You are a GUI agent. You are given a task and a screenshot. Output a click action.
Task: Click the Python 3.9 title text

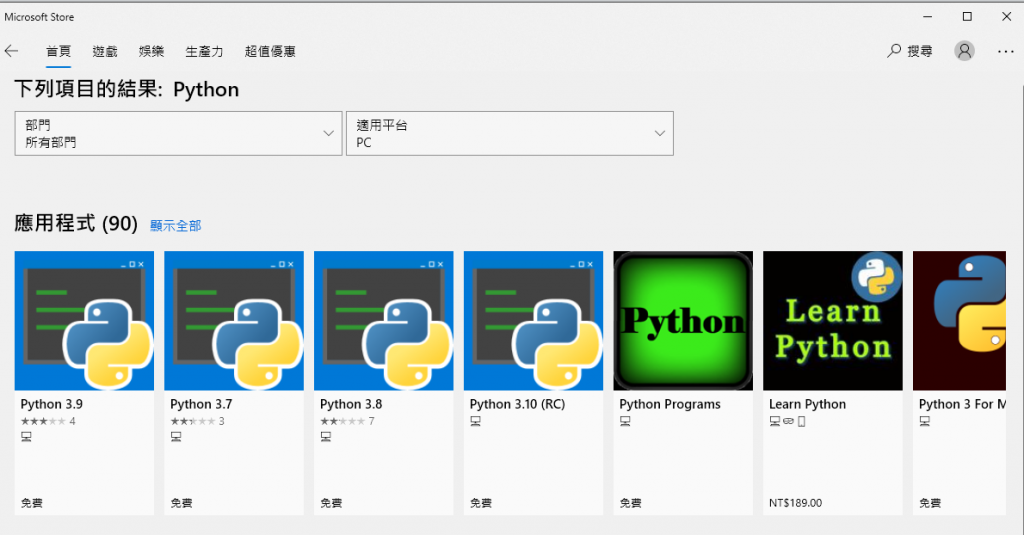click(x=52, y=404)
